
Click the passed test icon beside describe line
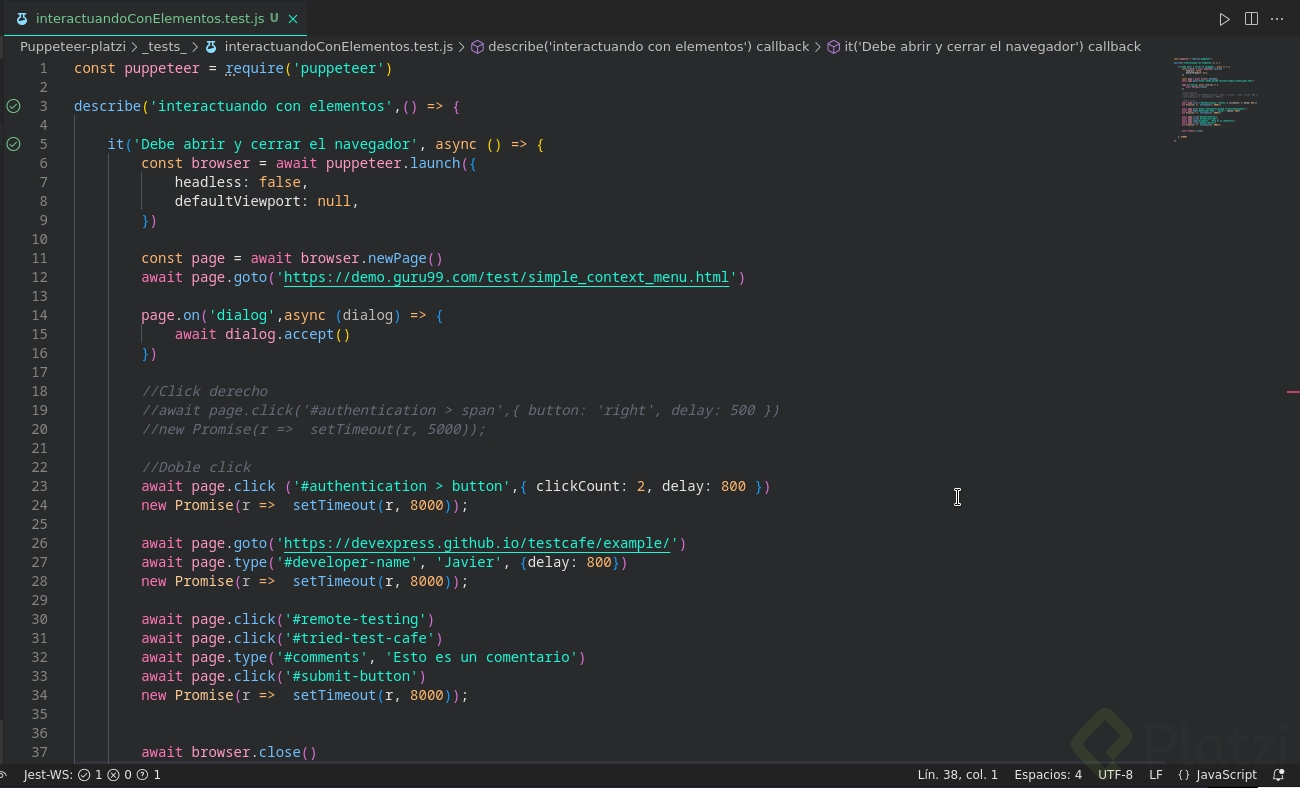(x=13, y=106)
